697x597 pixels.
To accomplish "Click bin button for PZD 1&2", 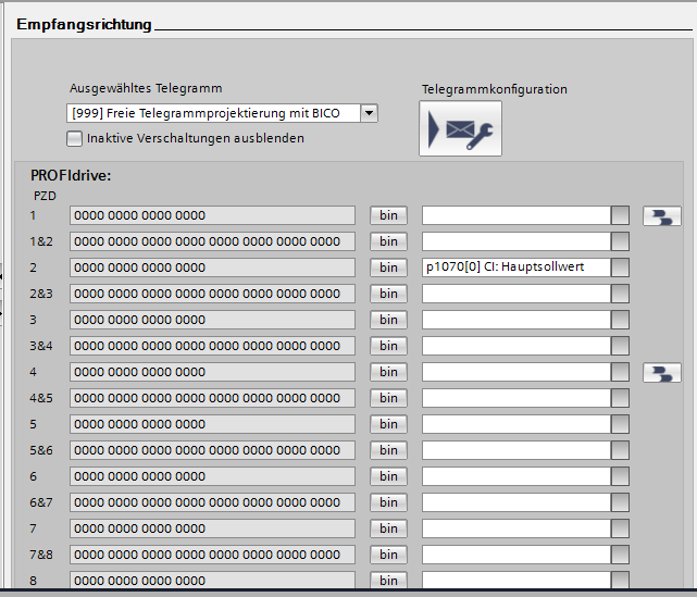I will (389, 241).
